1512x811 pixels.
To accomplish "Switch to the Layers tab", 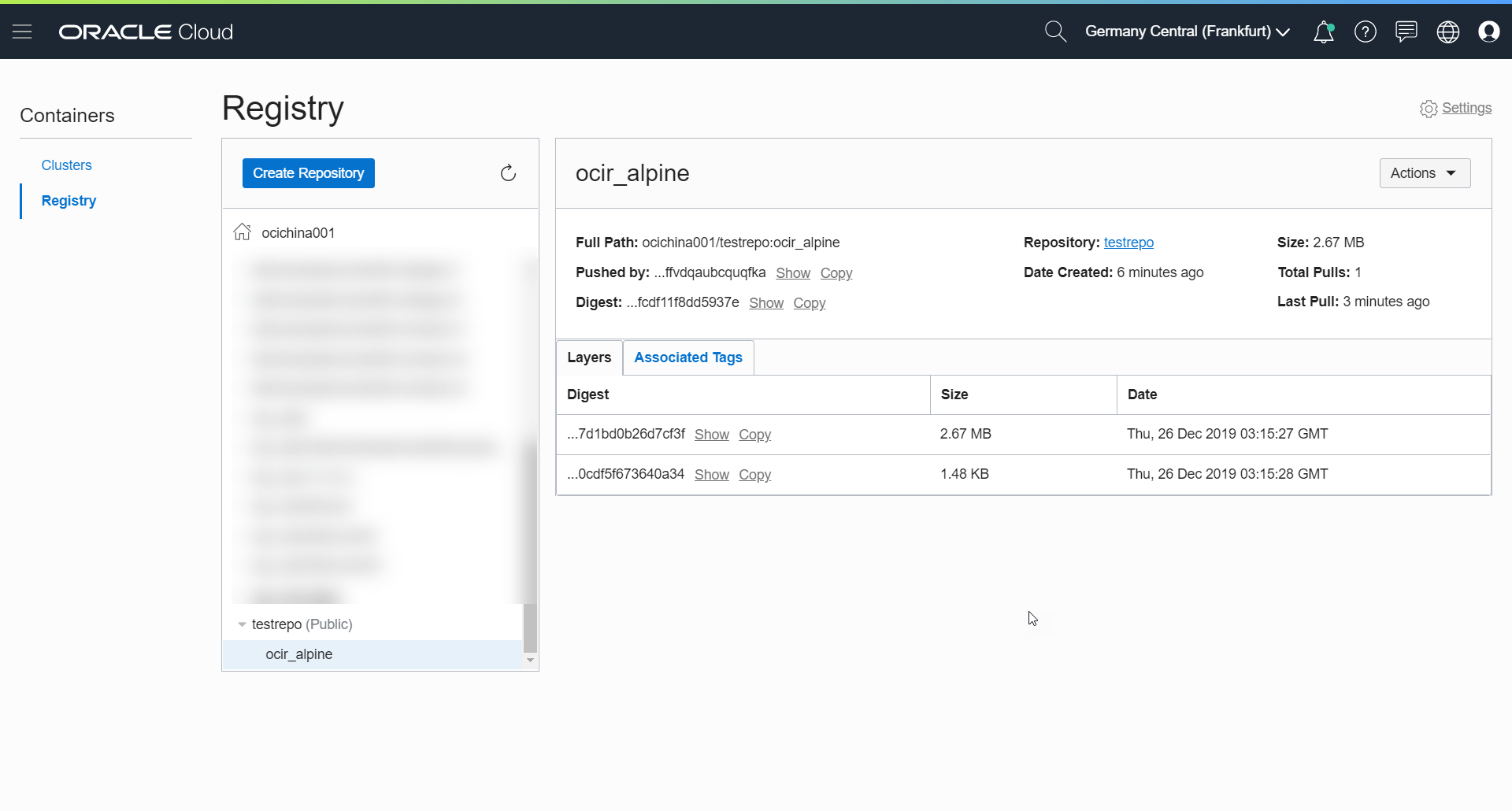I will (x=588, y=357).
